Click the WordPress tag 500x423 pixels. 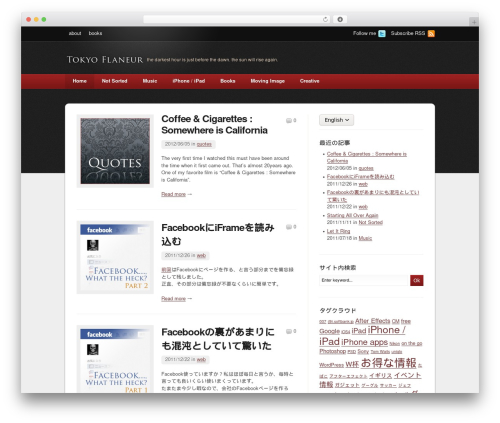click(x=331, y=365)
